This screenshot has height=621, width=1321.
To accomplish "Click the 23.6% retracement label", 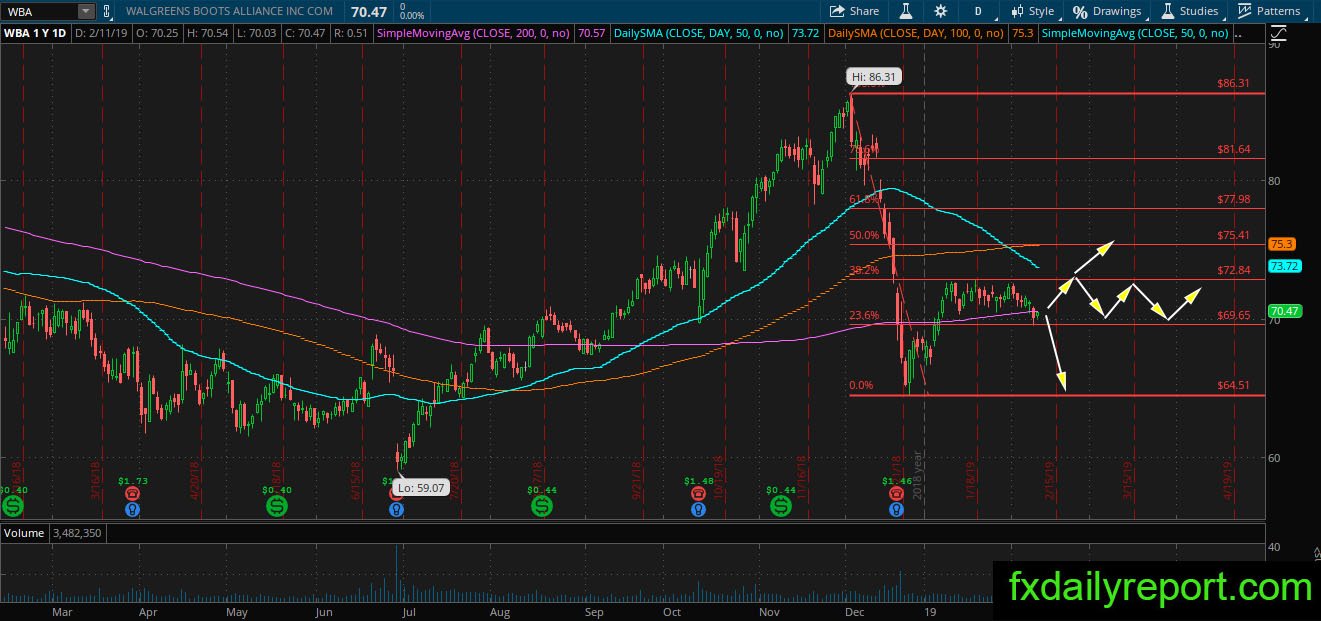I will pyautogui.click(x=864, y=315).
